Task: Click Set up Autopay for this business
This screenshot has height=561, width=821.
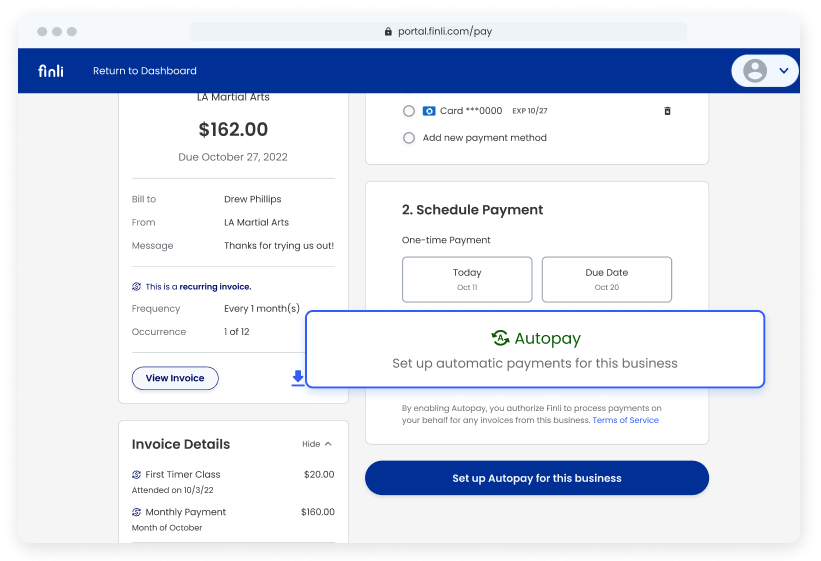Action: (537, 478)
